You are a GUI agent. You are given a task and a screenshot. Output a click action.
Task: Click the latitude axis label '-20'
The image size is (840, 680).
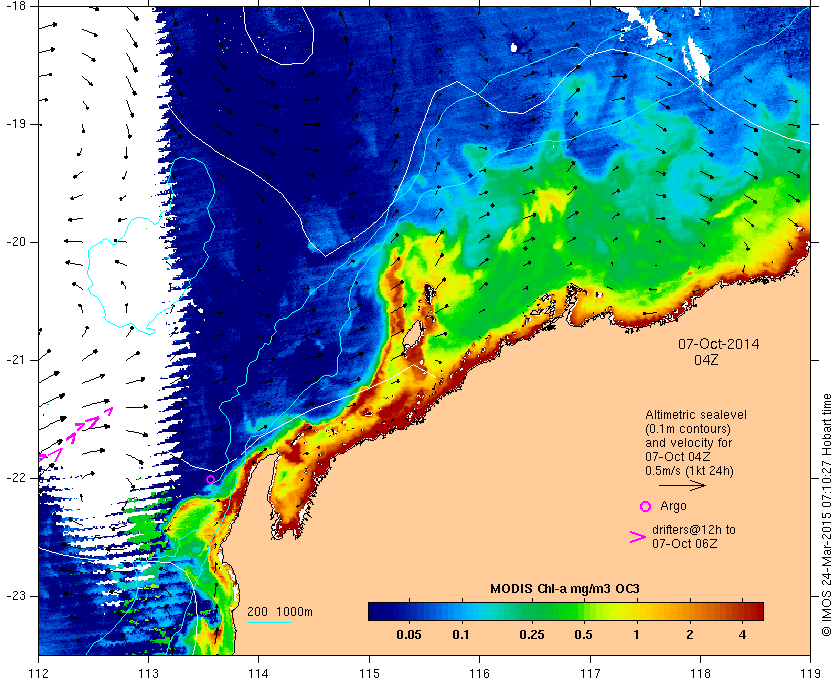[x=15, y=242]
